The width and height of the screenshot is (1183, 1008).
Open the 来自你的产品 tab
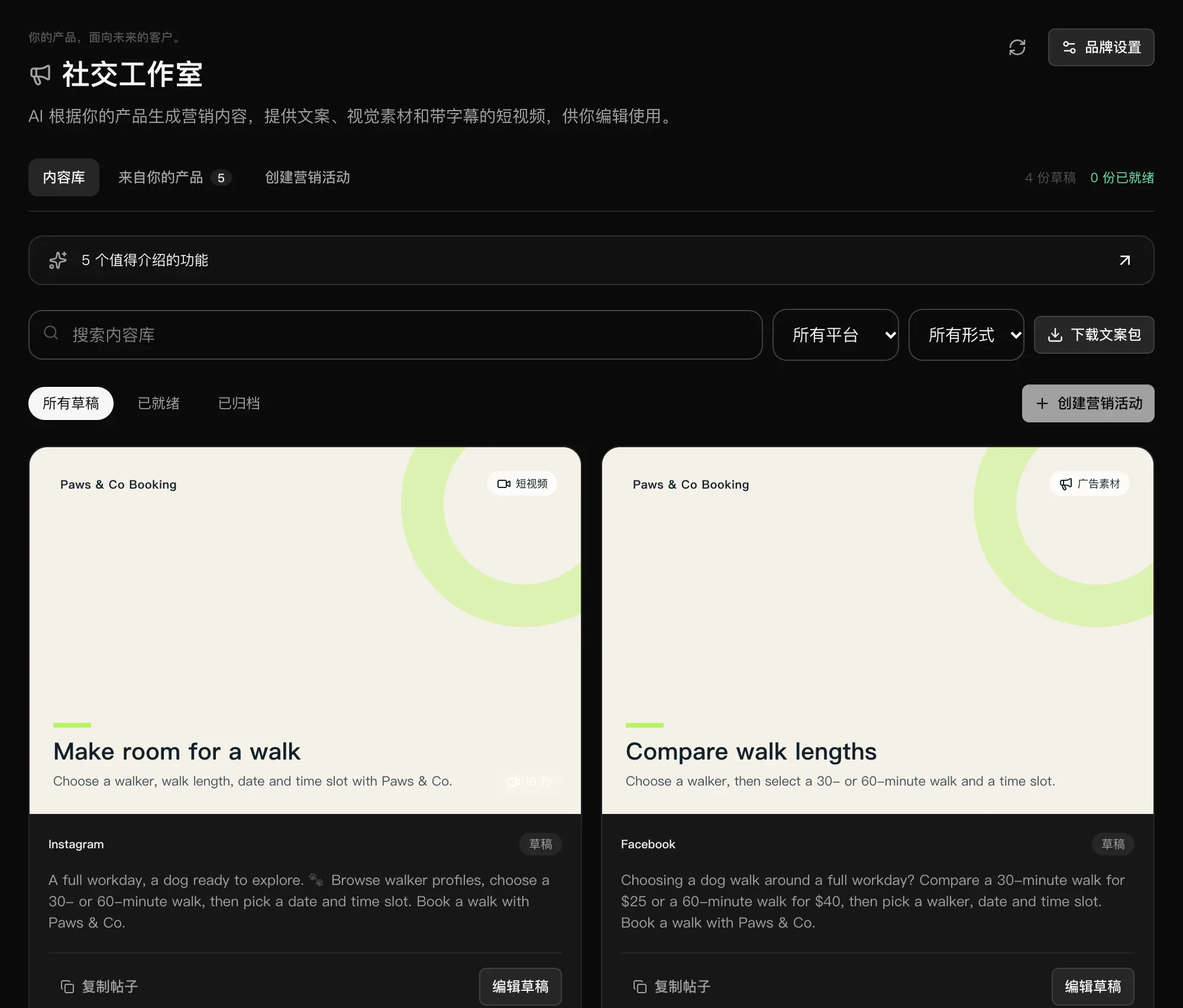[174, 177]
